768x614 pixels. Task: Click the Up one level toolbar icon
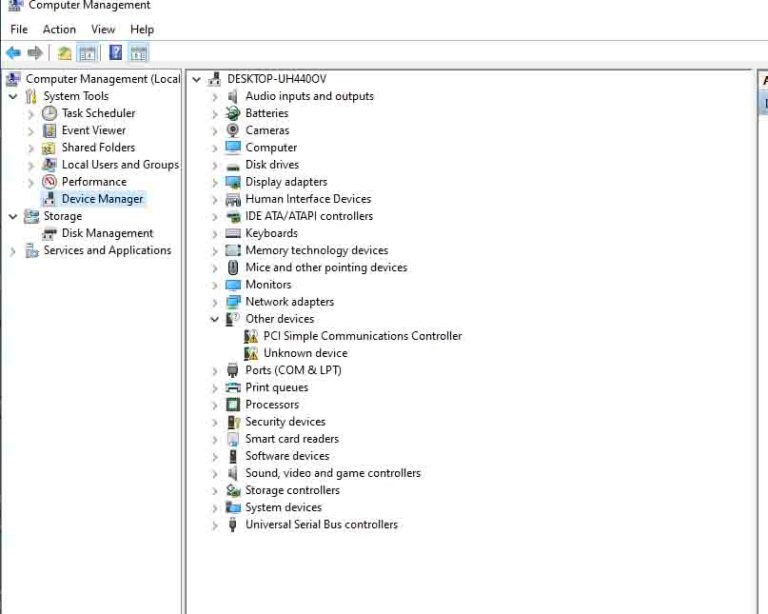coord(64,53)
